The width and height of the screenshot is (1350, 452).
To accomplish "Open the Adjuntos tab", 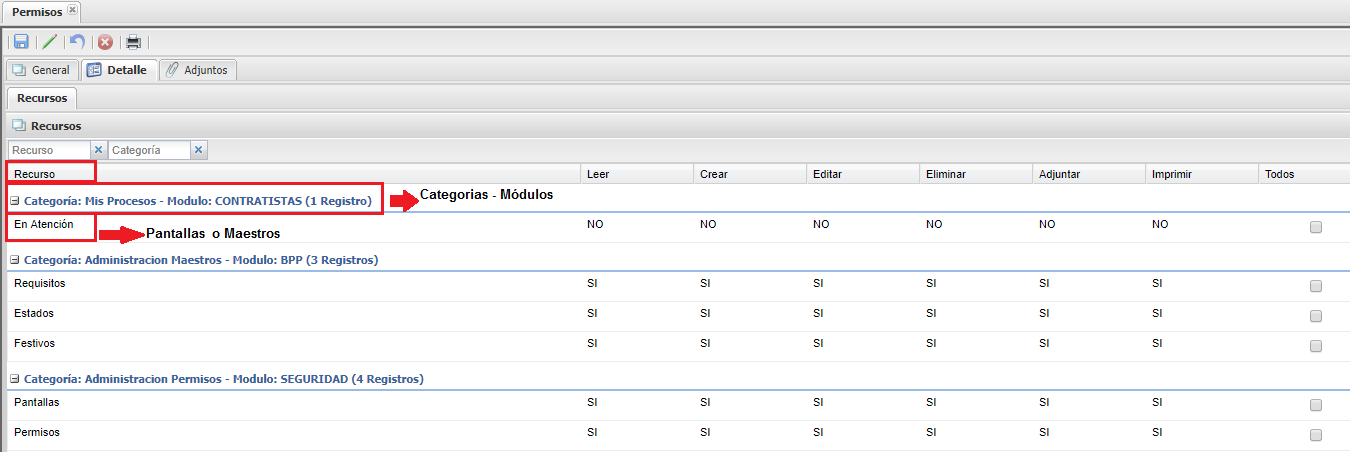I will [x=198, y=71].
